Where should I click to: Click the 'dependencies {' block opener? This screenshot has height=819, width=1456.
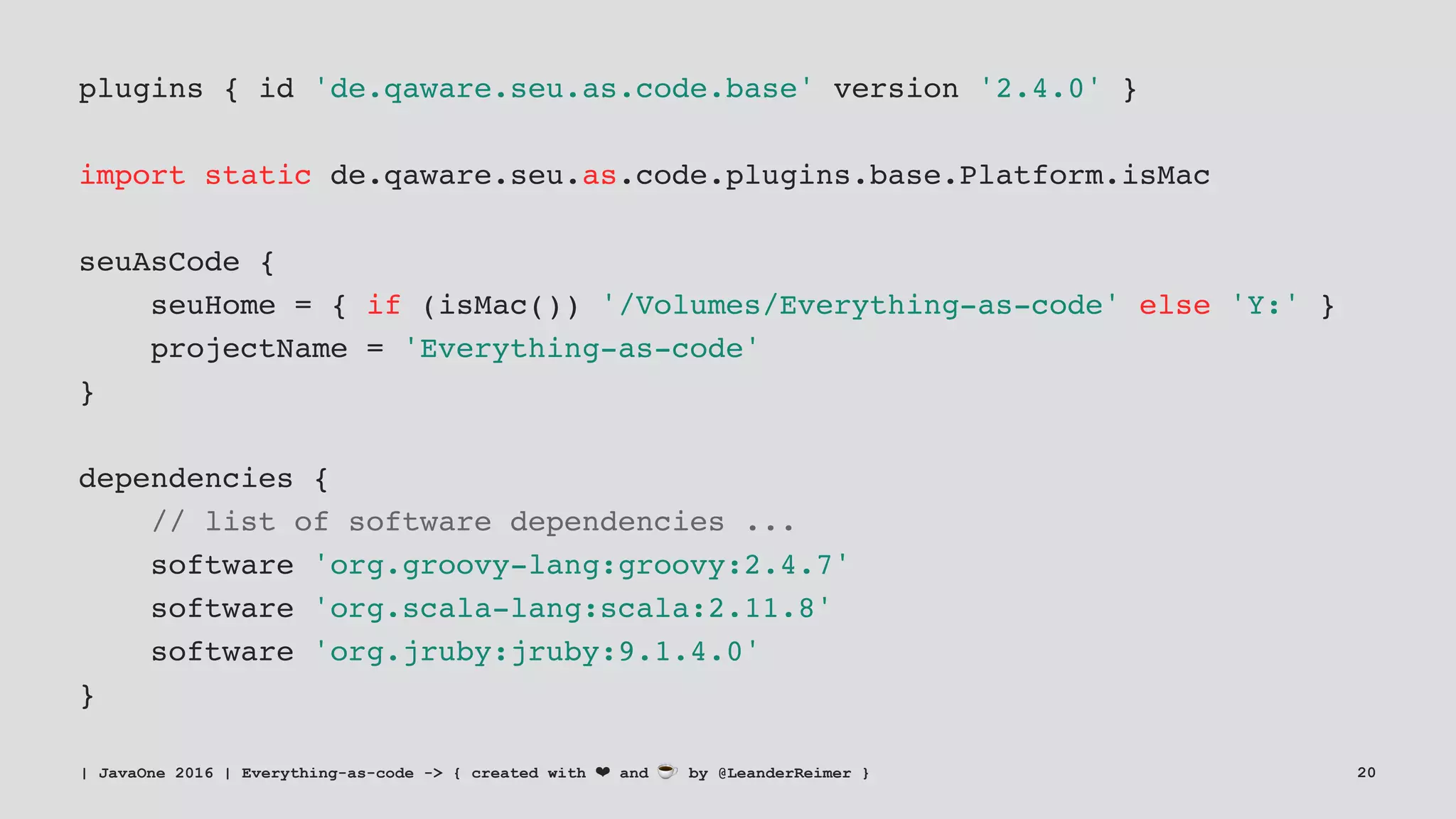[203, 478]
